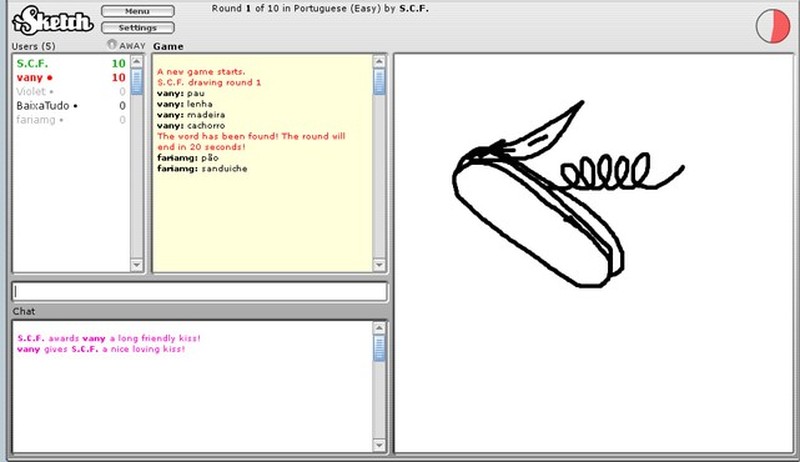This screenshot has width=800, height=462.
Task: Click vany's score of 10
Action: point(118,78)
